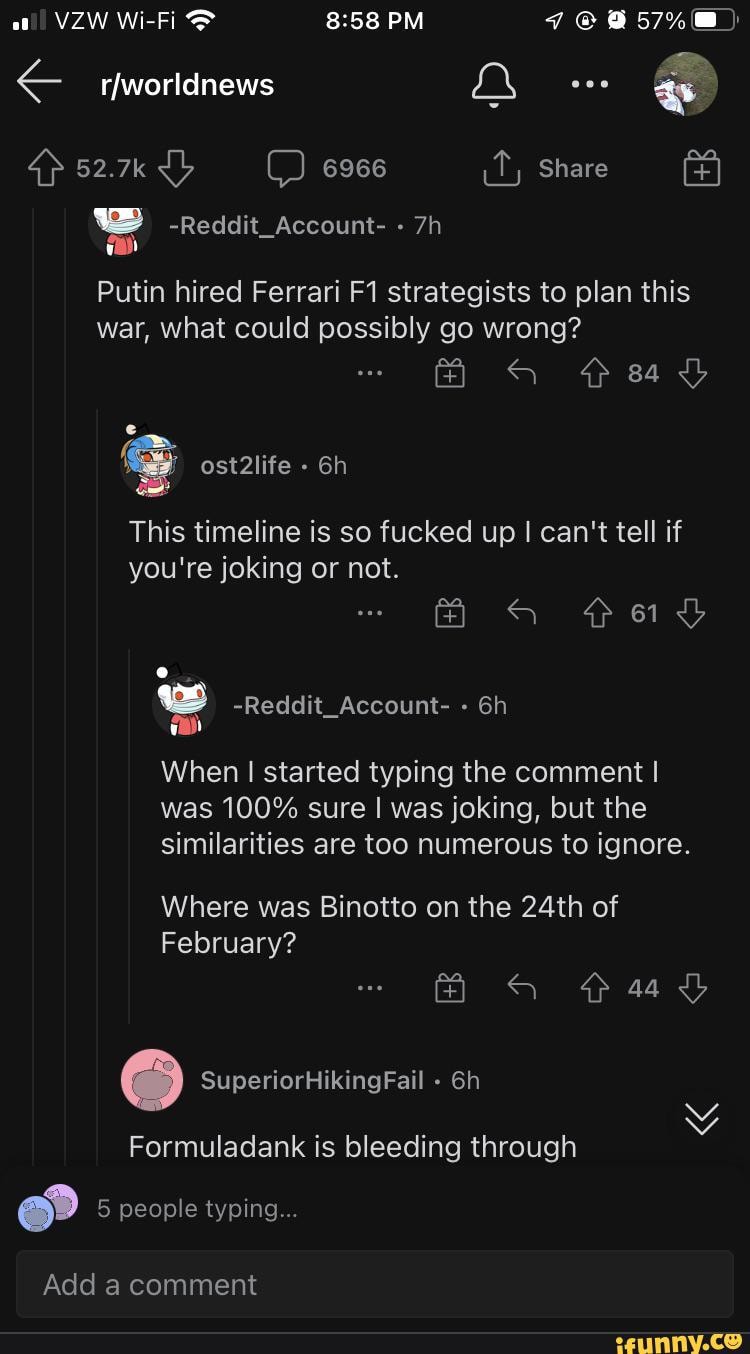
Task: Give an award to ost2life's comment
Action: [450, 613]
